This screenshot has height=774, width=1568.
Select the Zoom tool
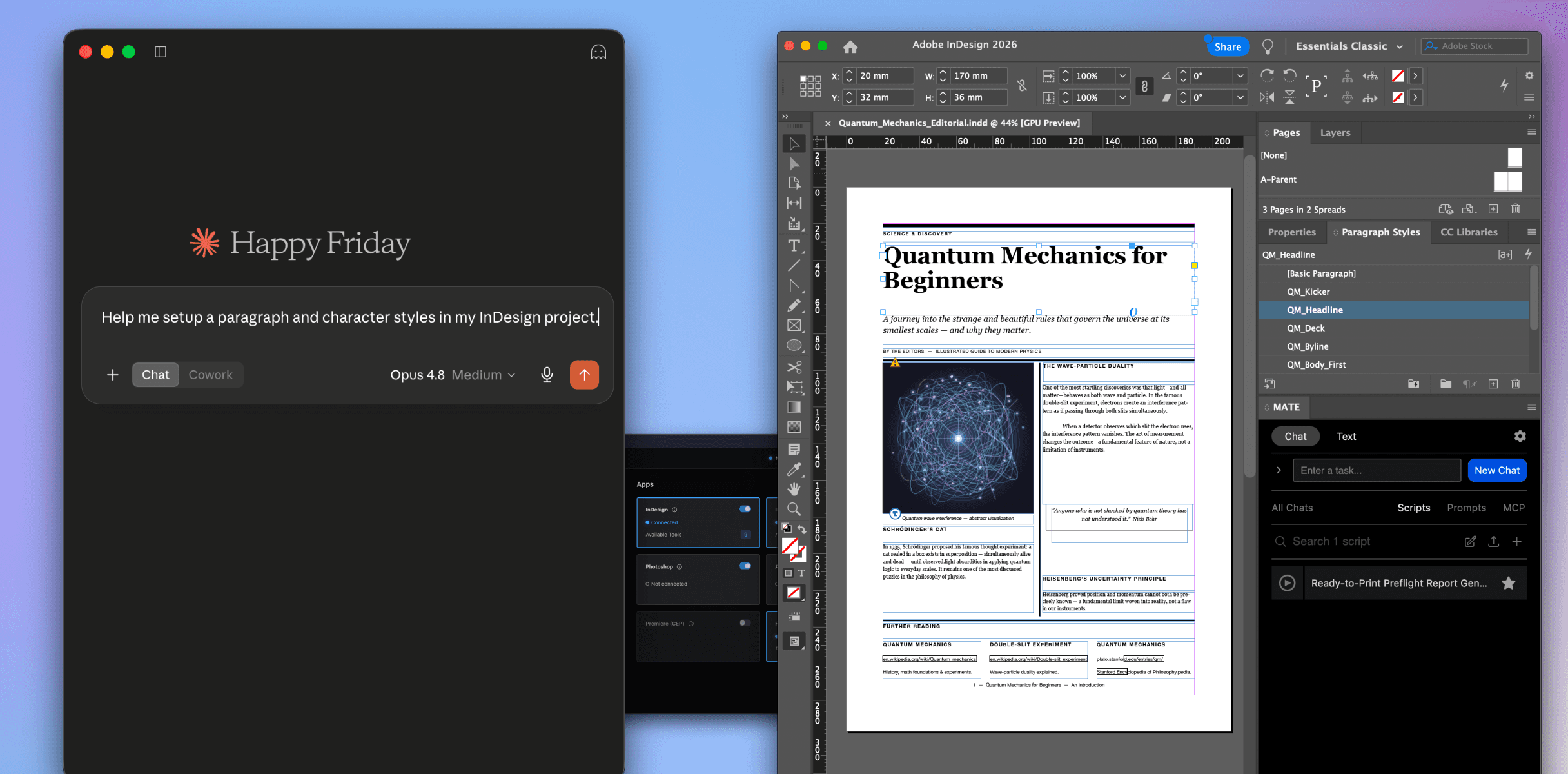[794, 509]
